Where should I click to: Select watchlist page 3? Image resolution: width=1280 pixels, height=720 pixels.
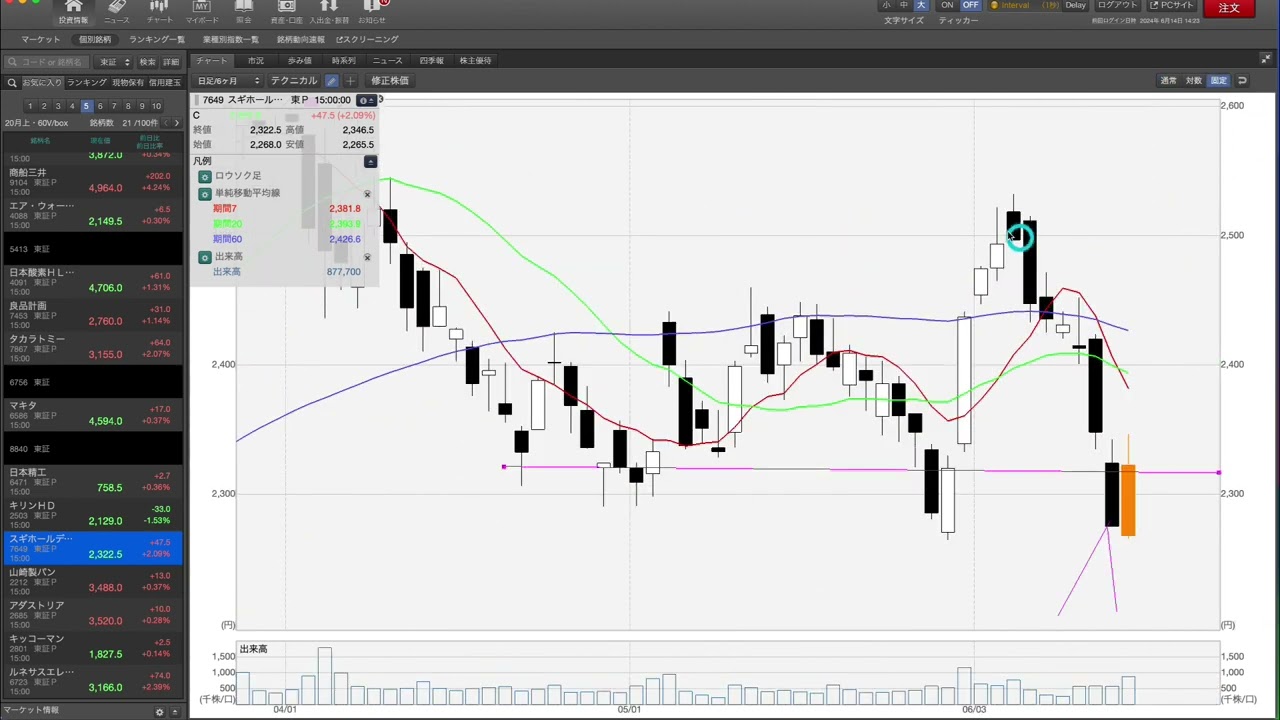tap(58, 106)
